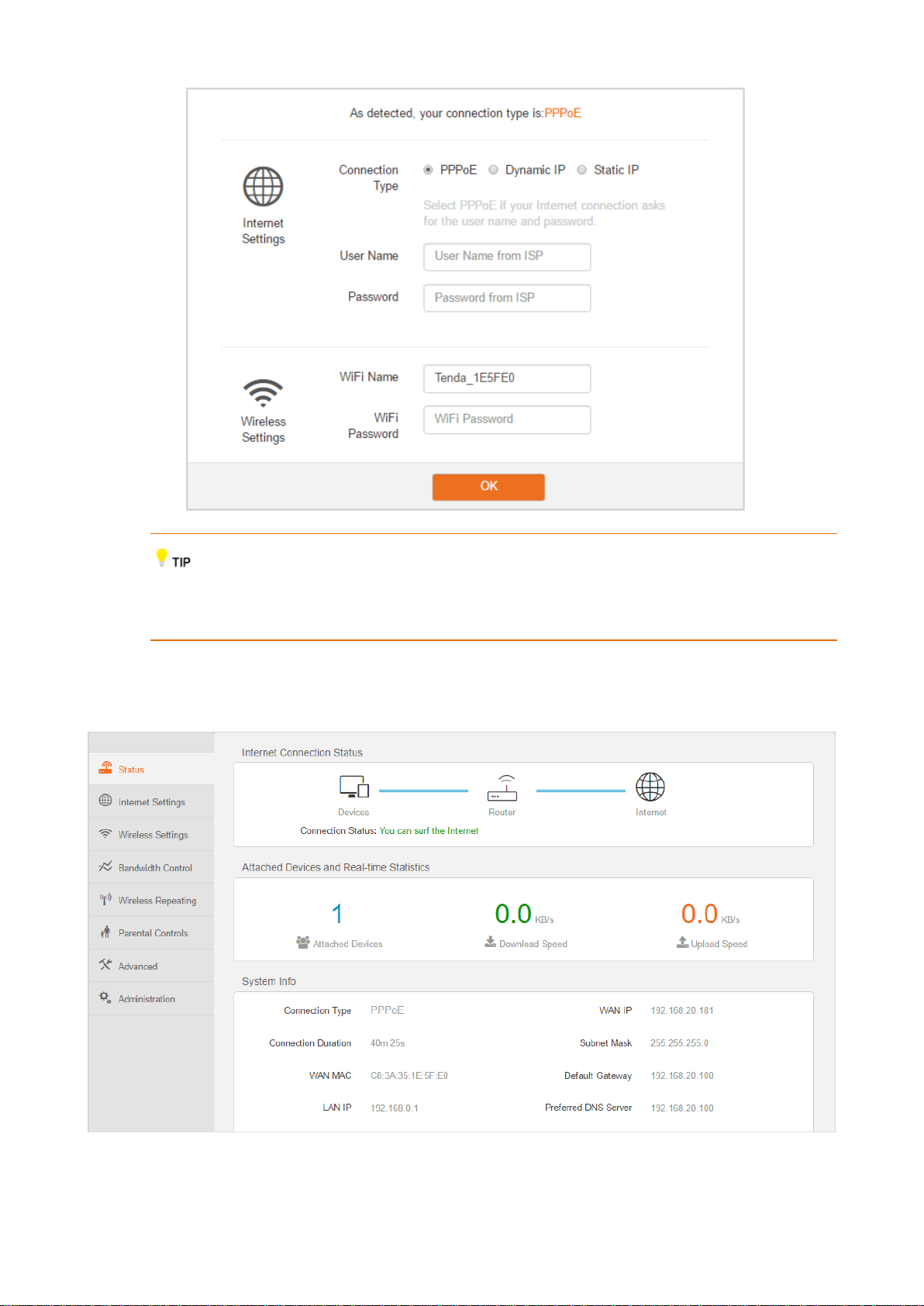Click the WiFi Password field

click(x=507, y=419)
